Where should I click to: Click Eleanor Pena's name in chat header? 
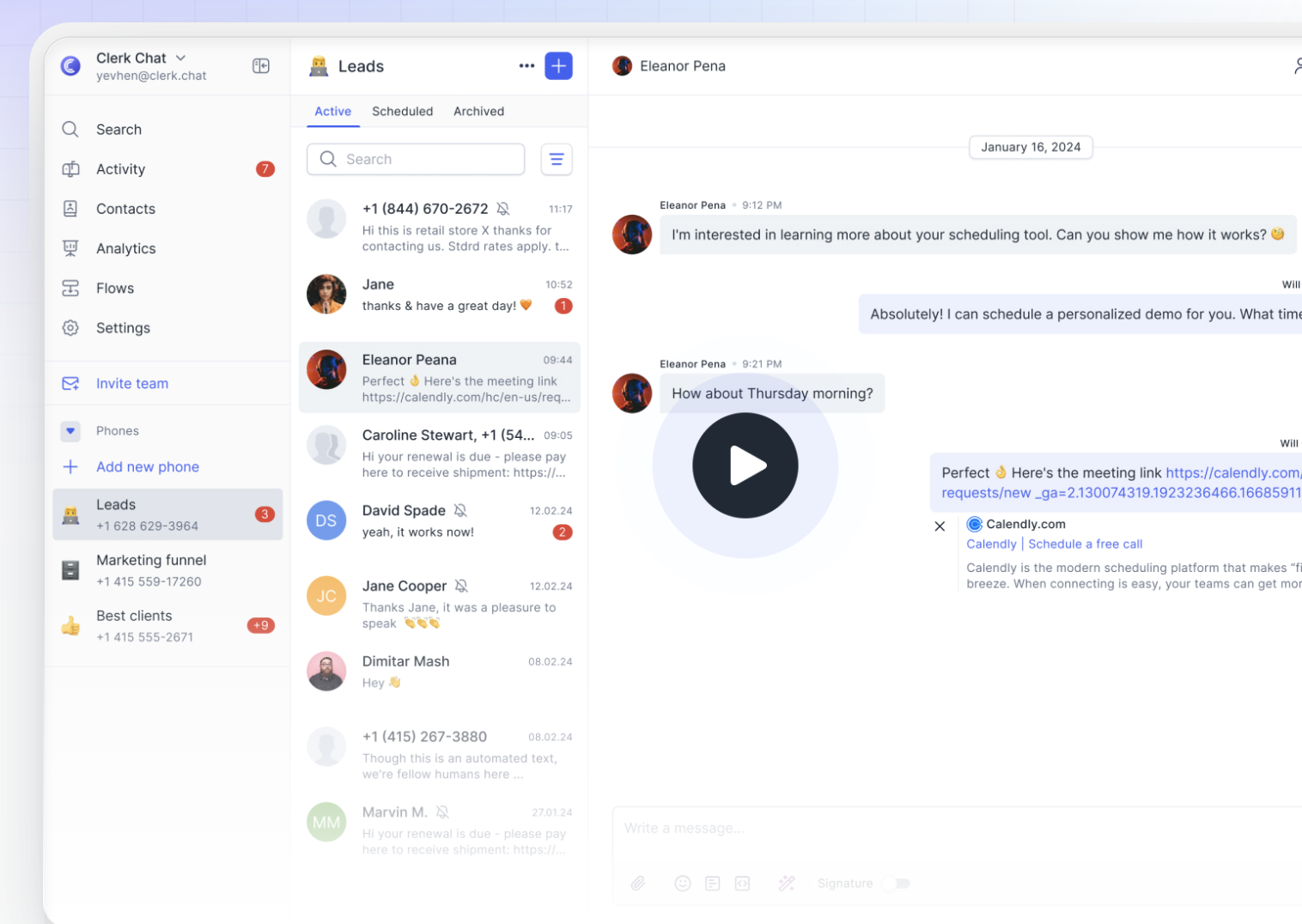(683, 66)
